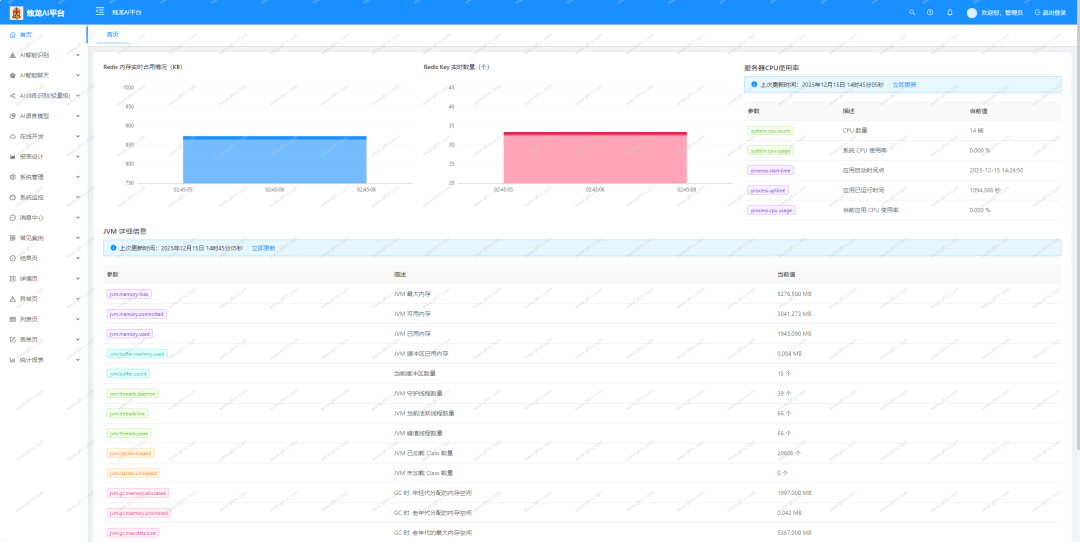Click the jvm.gc.memory.allocated tag
The height and width of the screenshot is (542, 1080).
pyautogui.click(x=138, y=493)
